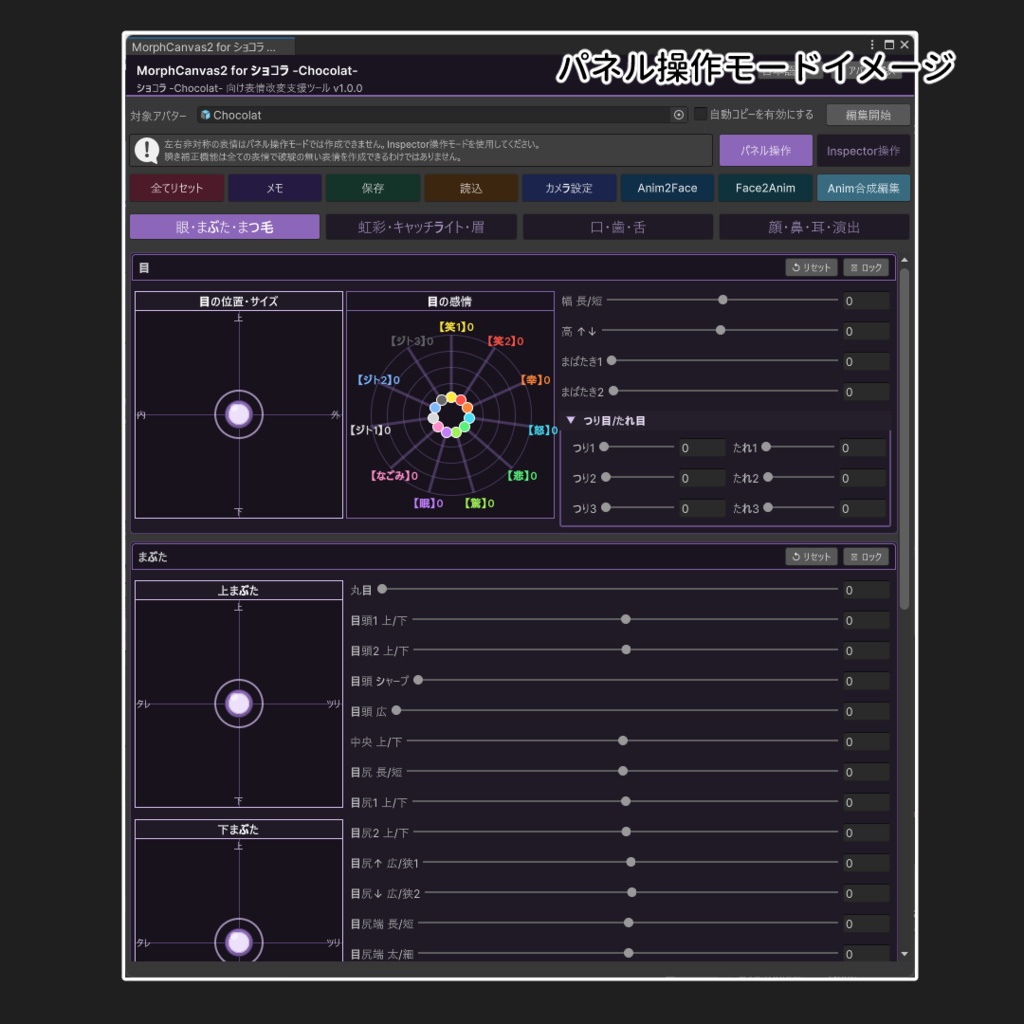
Task: Click the scrollbar down arrow
Action: tap(904, 954)
